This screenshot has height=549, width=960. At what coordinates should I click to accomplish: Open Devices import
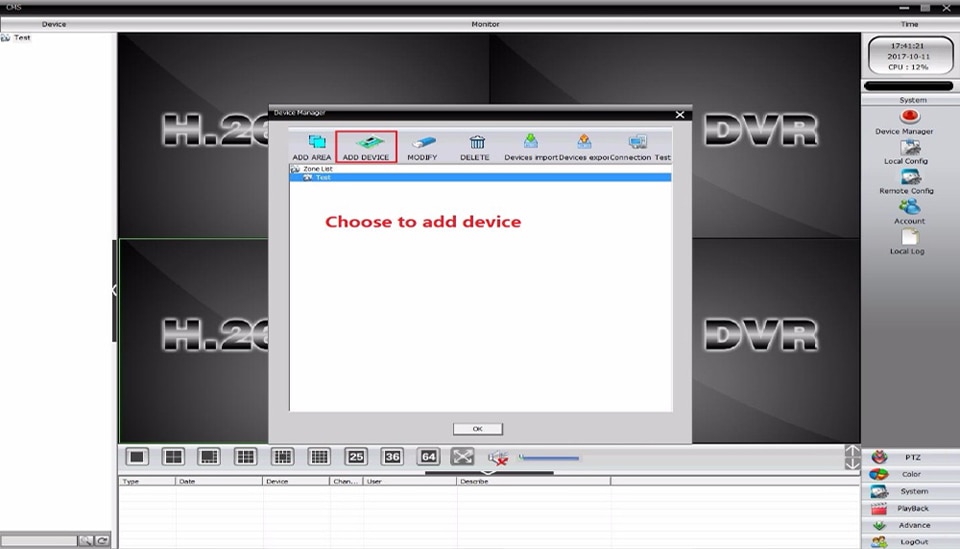click(531, 147)
